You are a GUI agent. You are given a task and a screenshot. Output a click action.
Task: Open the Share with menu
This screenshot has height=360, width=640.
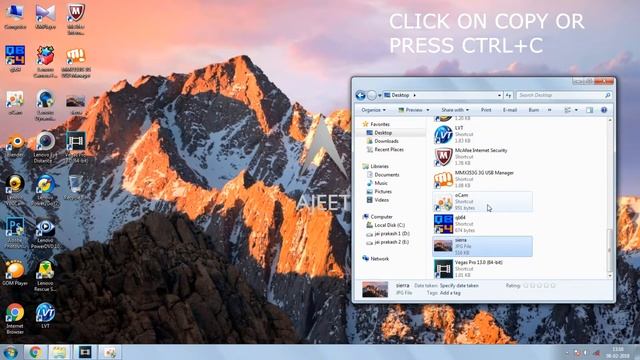(455, 110)
